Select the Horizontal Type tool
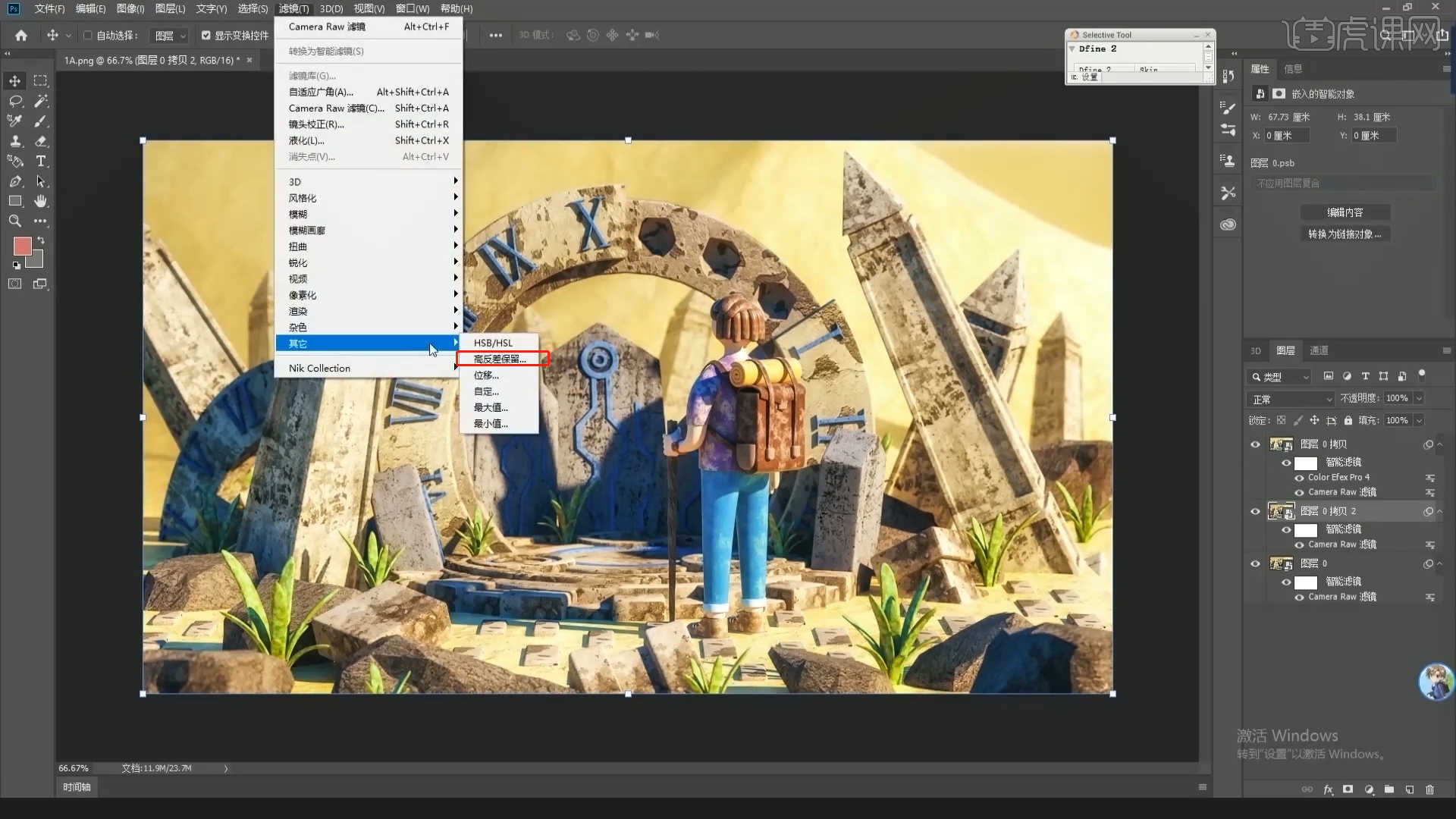 point(41,161)
